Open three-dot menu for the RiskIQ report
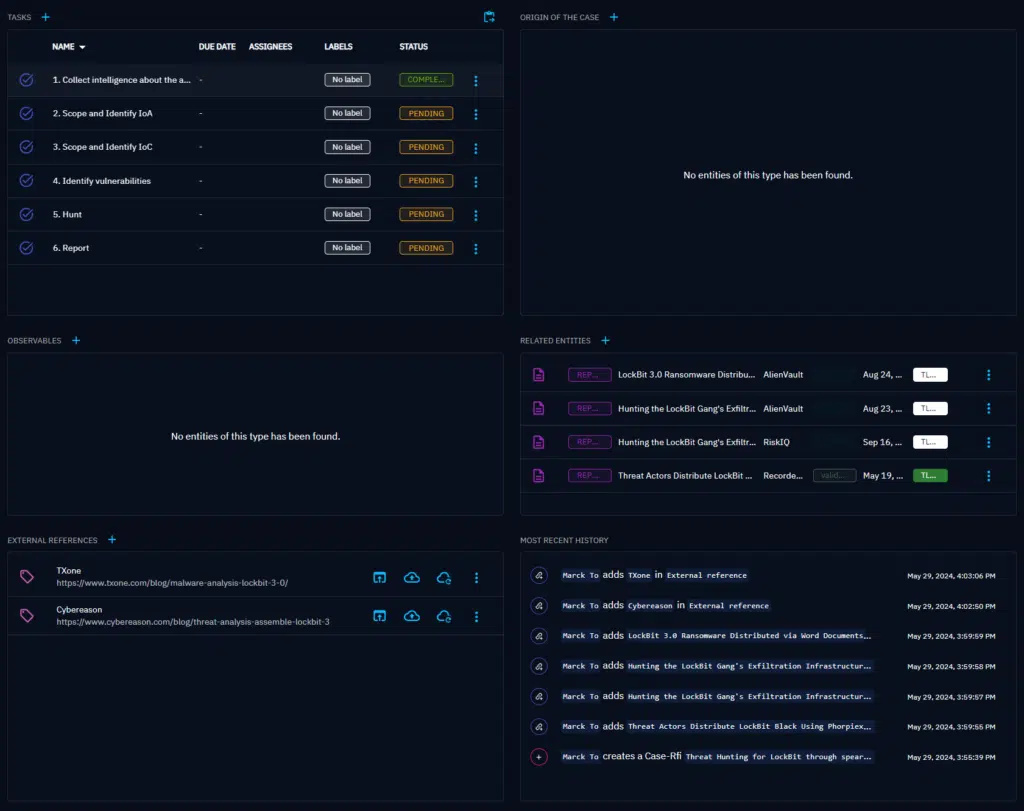 pos(989,442)
